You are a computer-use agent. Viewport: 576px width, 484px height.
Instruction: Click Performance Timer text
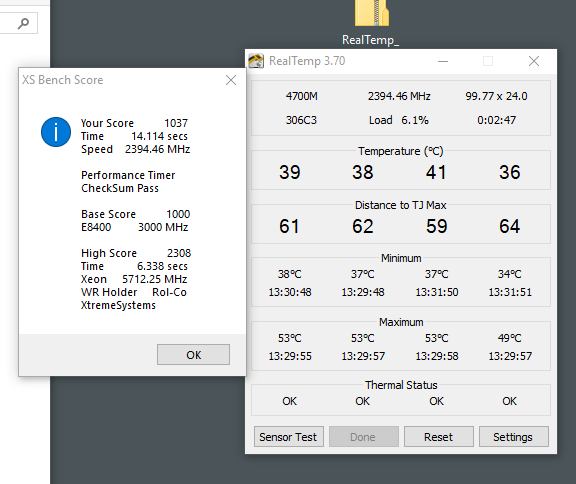128,175
